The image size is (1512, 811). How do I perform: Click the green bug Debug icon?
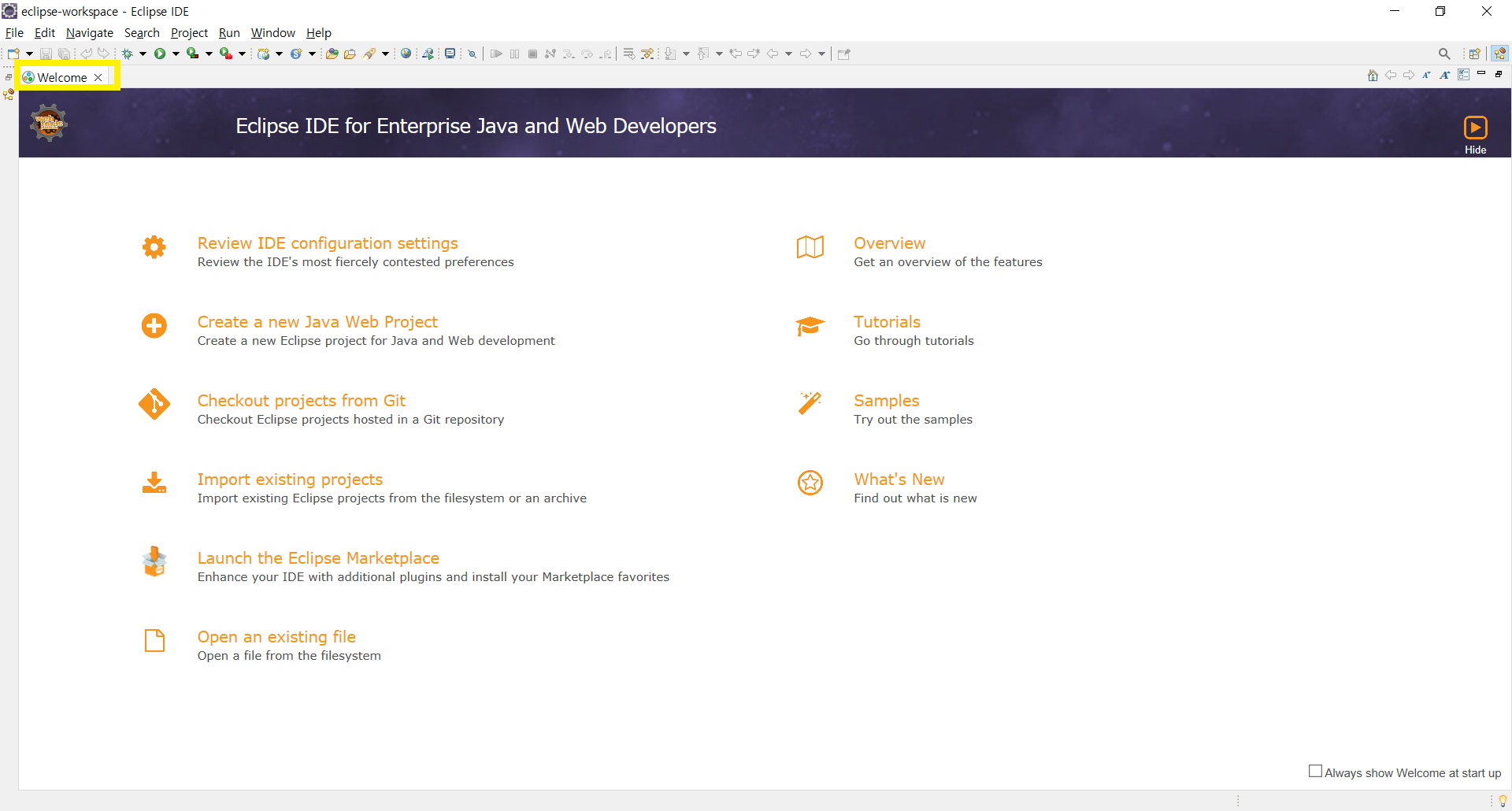(x=127, y=54)
